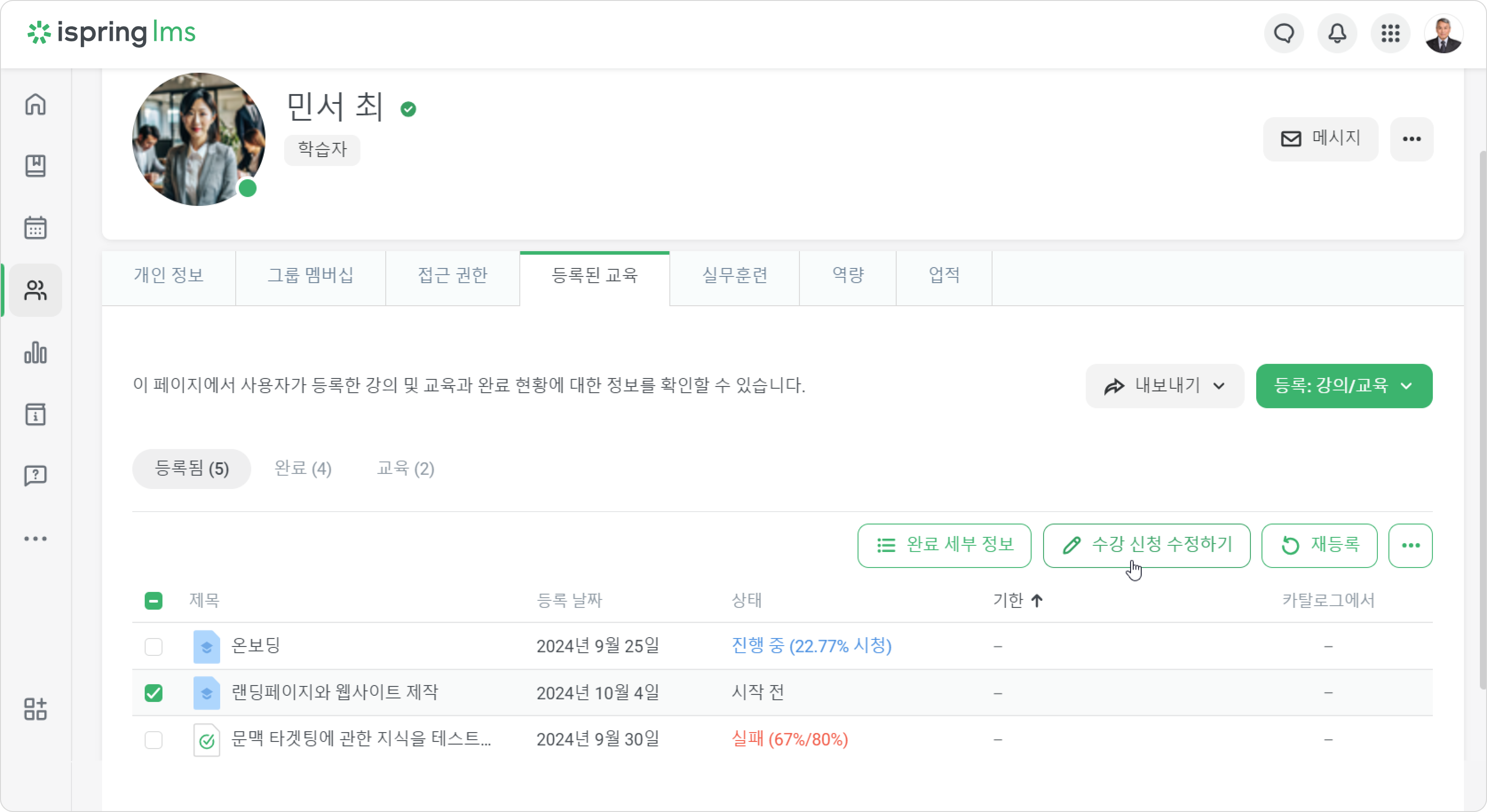Open the more options button next to 재등록

point(1410,545)
